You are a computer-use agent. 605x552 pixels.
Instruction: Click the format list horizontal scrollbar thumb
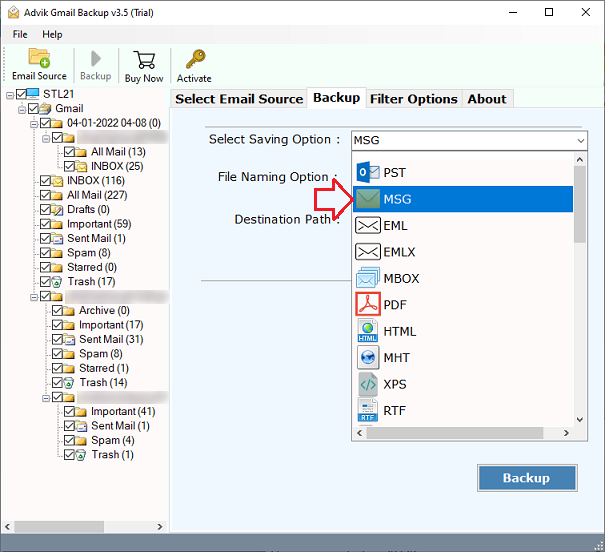(x=455, y=433)
